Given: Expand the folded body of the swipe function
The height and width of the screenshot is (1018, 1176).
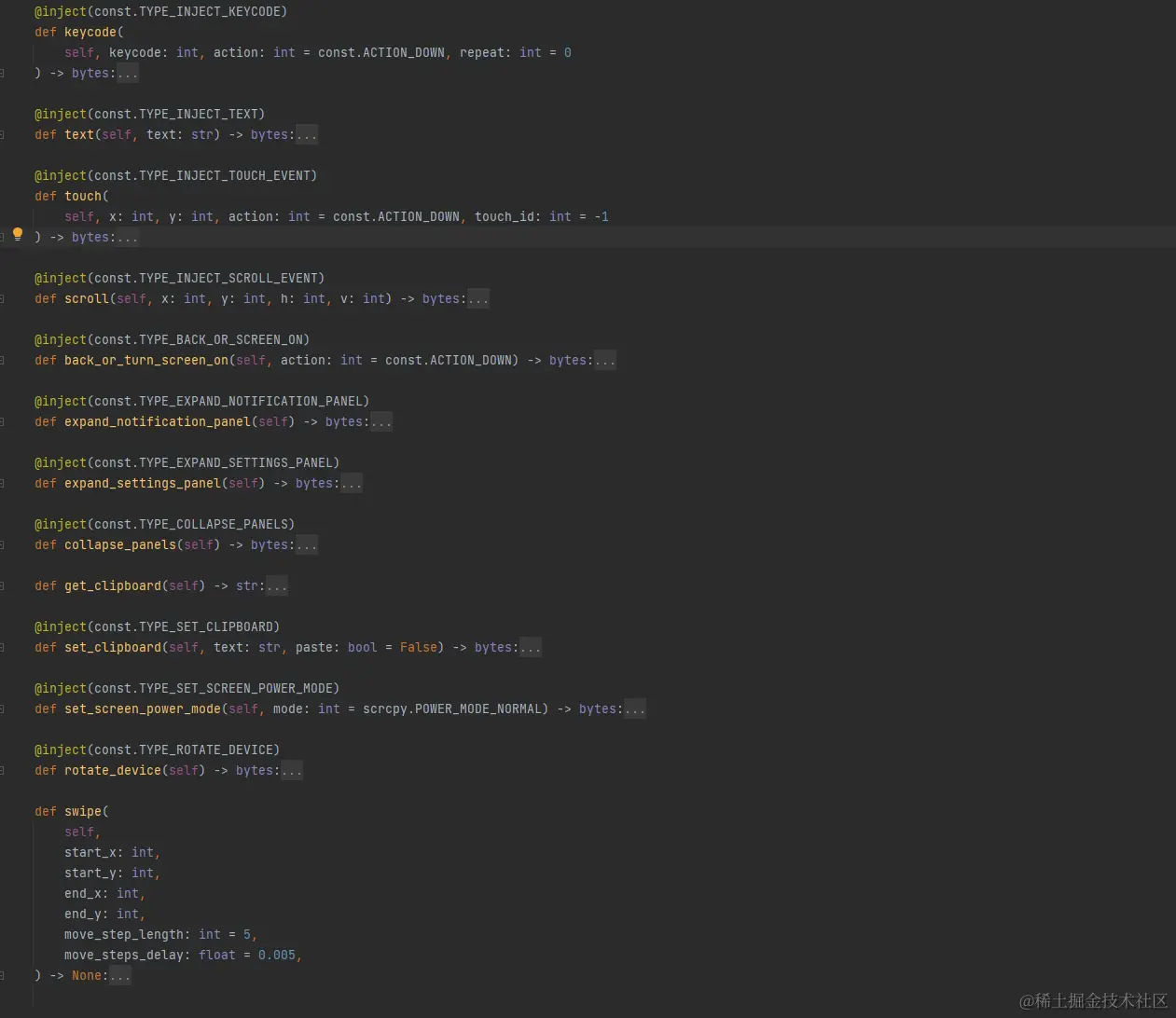Looking at the screenshot, I should tap(119, 975).
